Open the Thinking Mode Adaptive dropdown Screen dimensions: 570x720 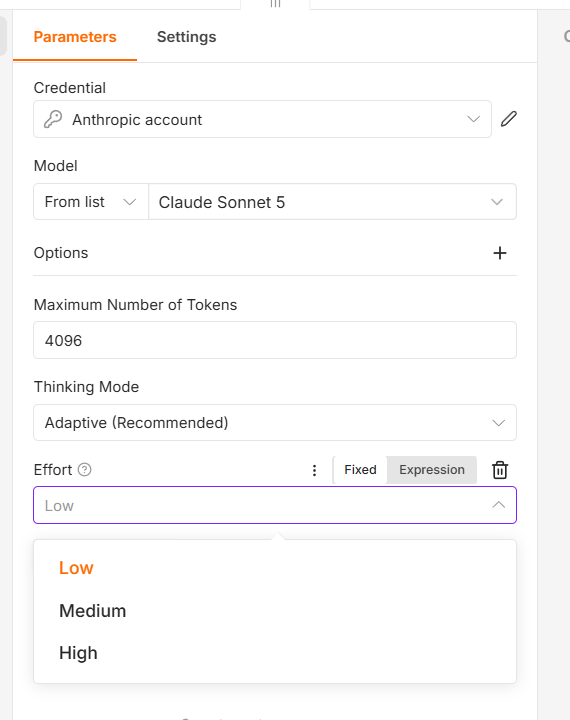[x=275, y=422]
